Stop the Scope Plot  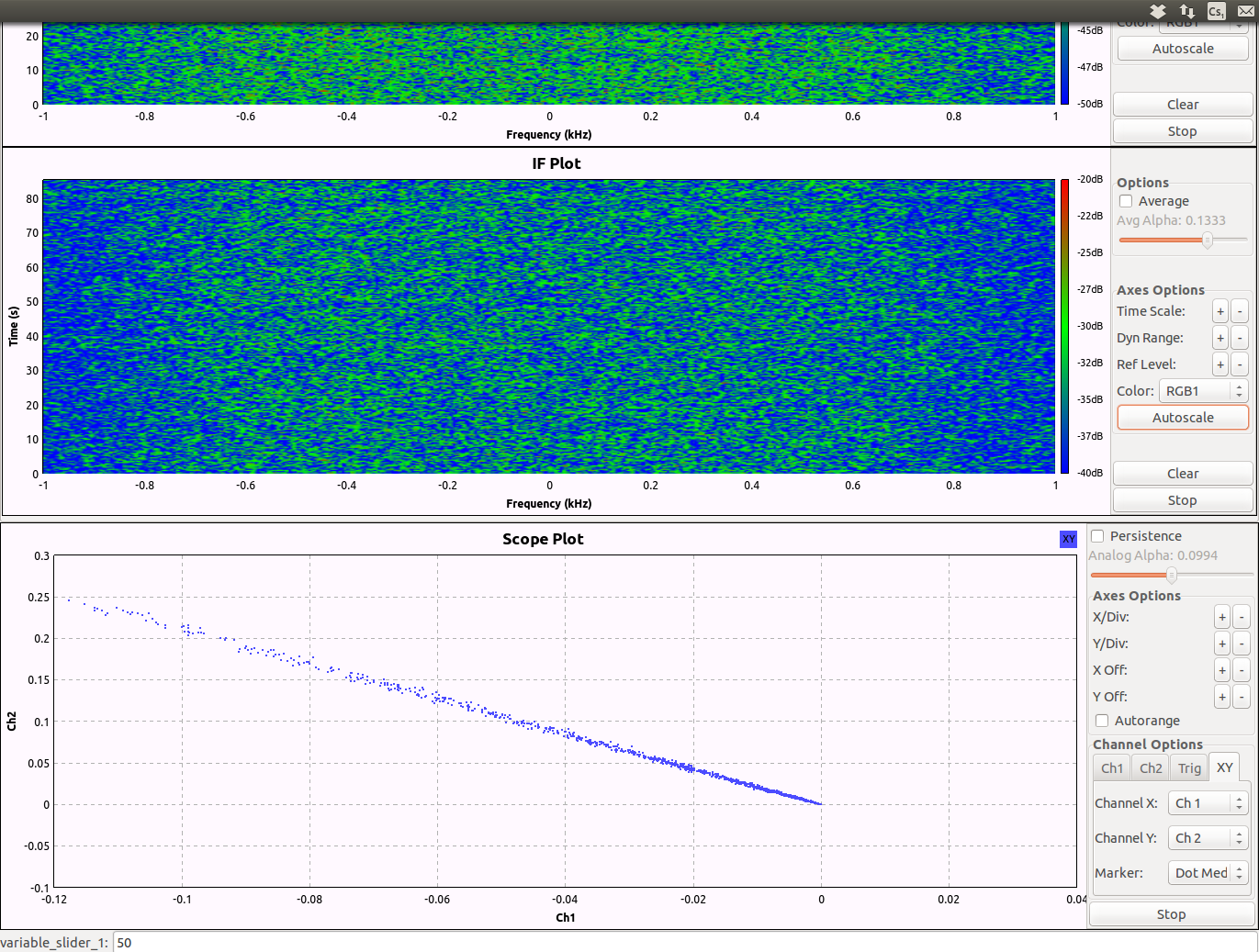[1171, 914]
